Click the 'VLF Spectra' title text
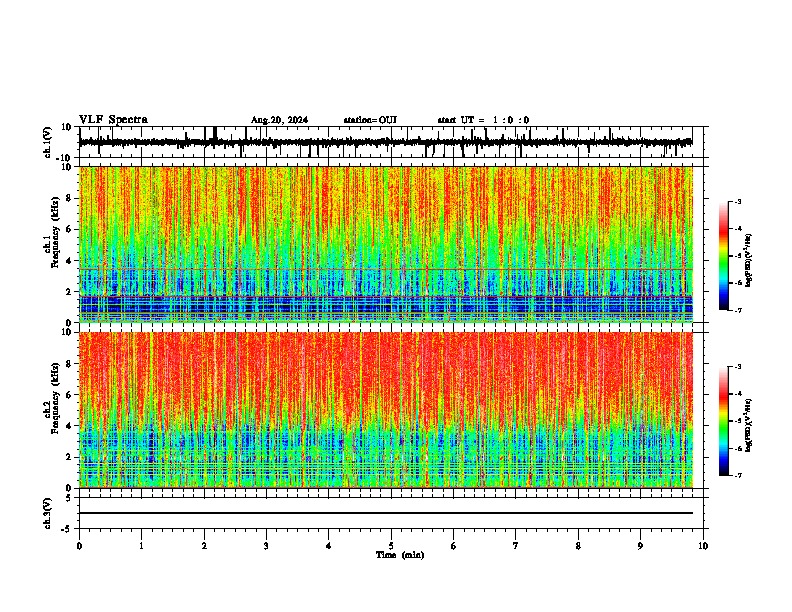This screenshot has width=792, height=612. 113,120
